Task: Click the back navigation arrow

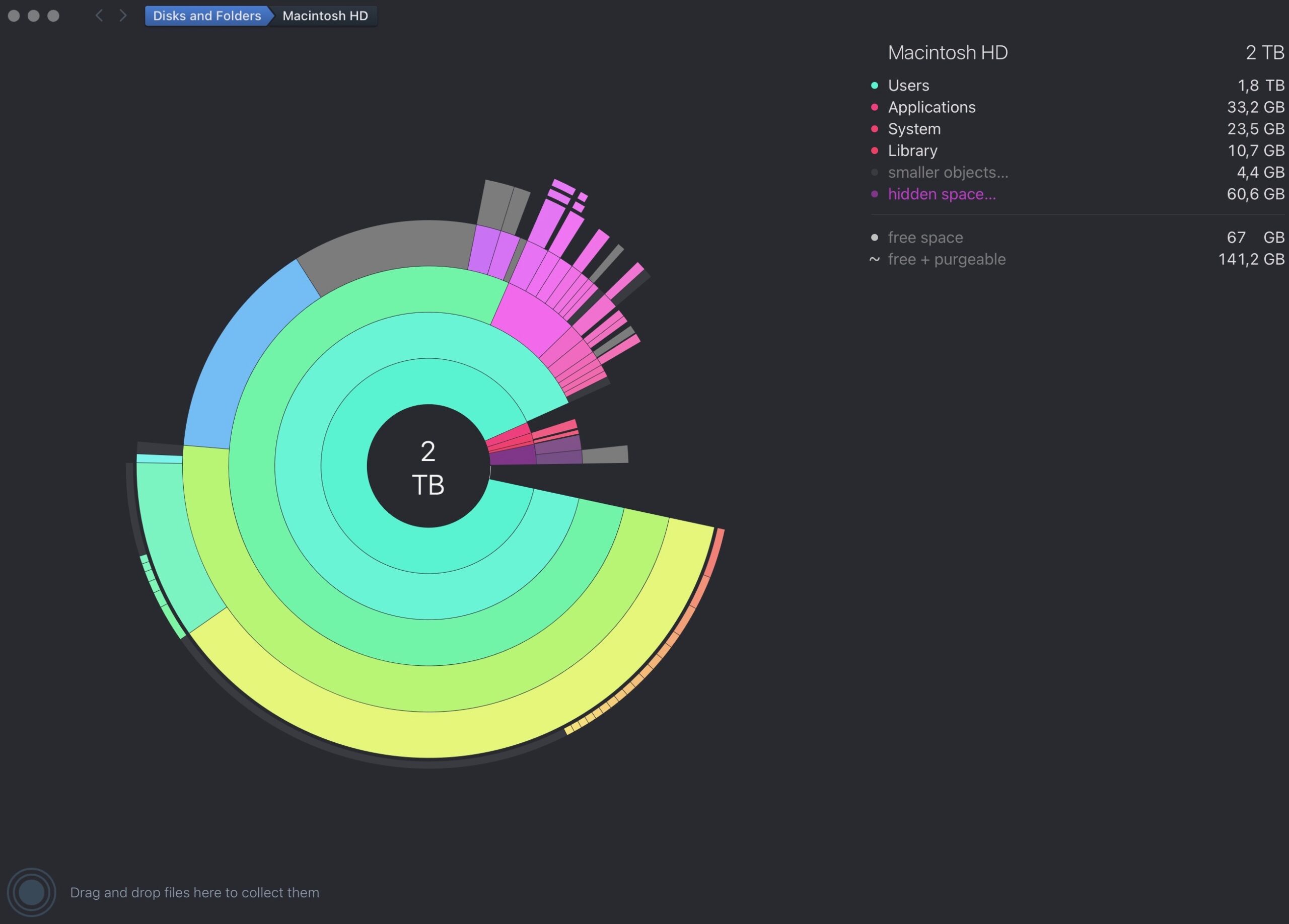Action: (99, 15)
